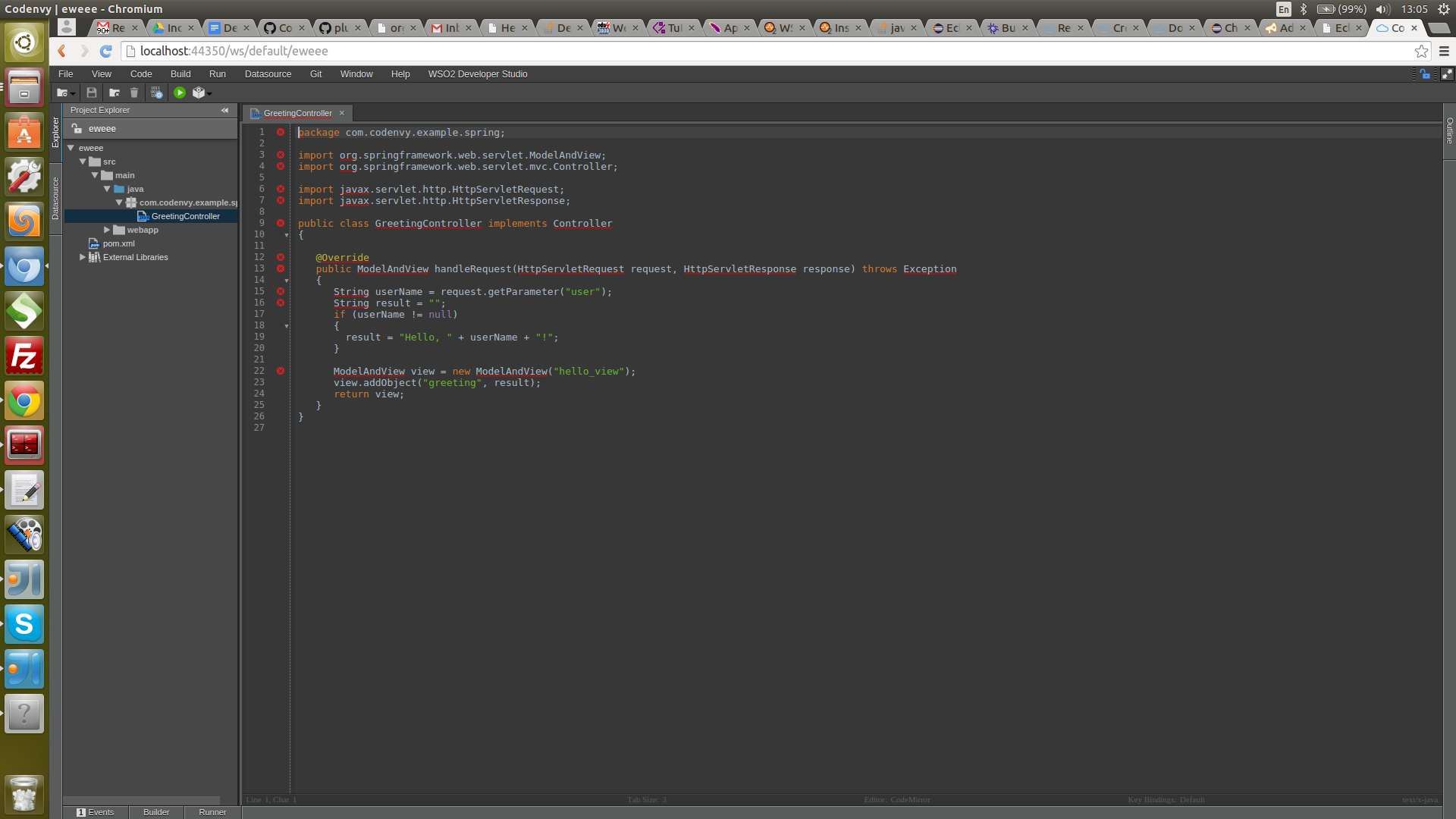The image size is (1456, 819).
Task: Click the green Run project button
Action: [x=180, y=93]
